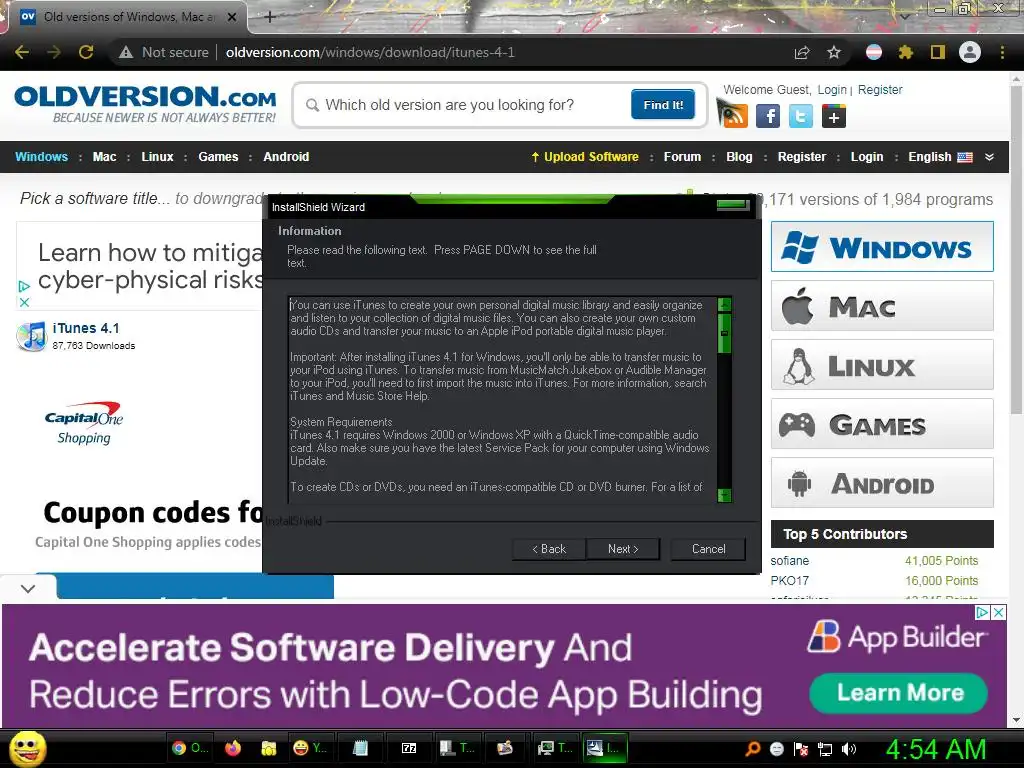The height and width of the screenshot is (768, 1024).
Task: Click the Not secure warning icon
Action: coord(126,52)
